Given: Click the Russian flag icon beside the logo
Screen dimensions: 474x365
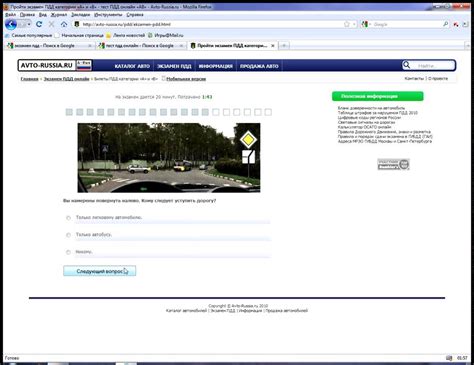Looking at the screenshot, I should [x=84, y=65].
